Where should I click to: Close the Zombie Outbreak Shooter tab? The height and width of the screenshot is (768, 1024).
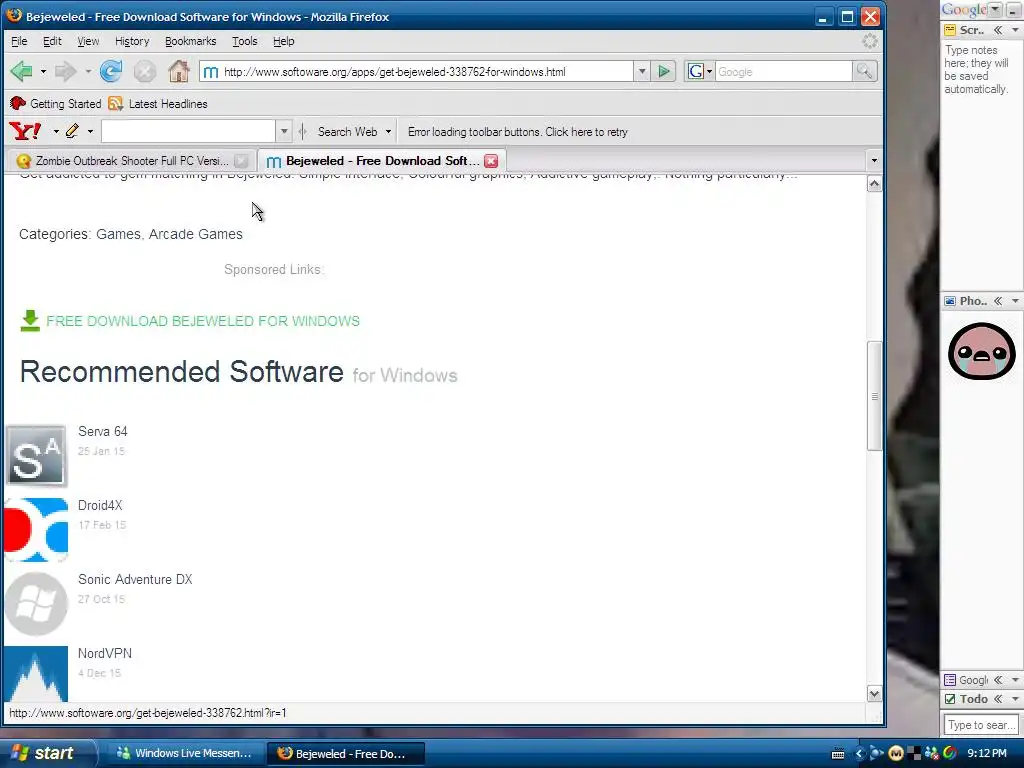tap(241, 161)
